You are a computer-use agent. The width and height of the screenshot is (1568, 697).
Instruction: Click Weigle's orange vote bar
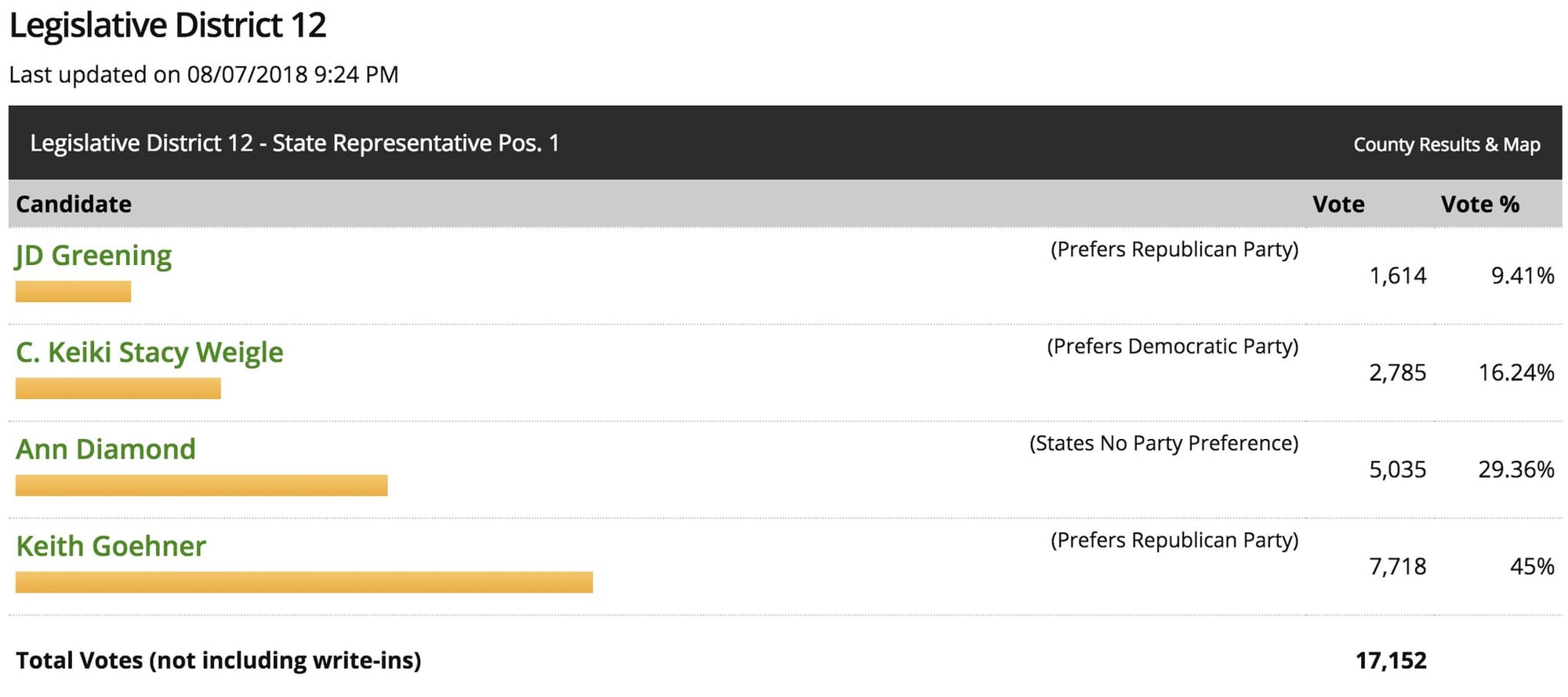118,389
